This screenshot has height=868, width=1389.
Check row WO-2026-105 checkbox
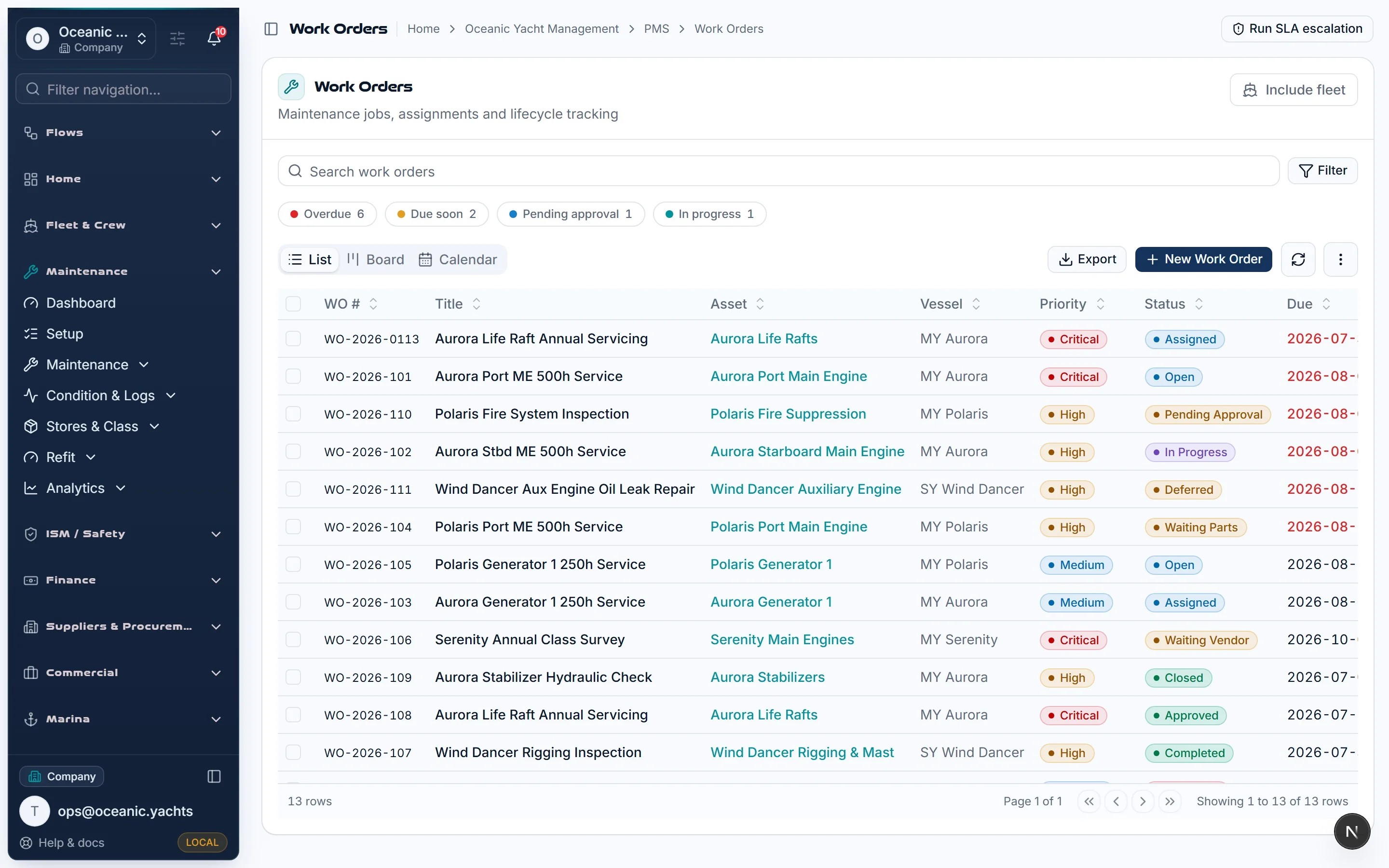pos(293,564)
